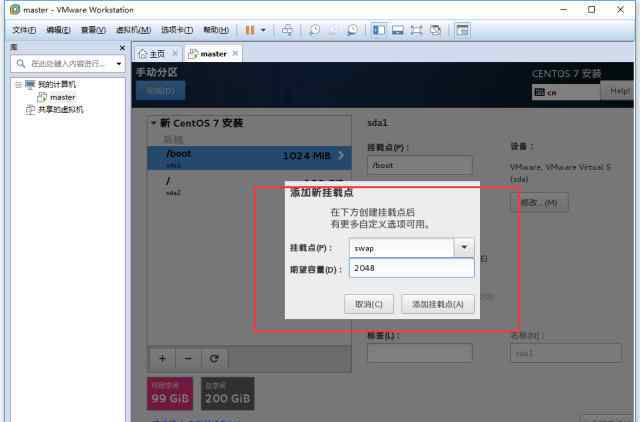Click the unity mode icon

436,30
